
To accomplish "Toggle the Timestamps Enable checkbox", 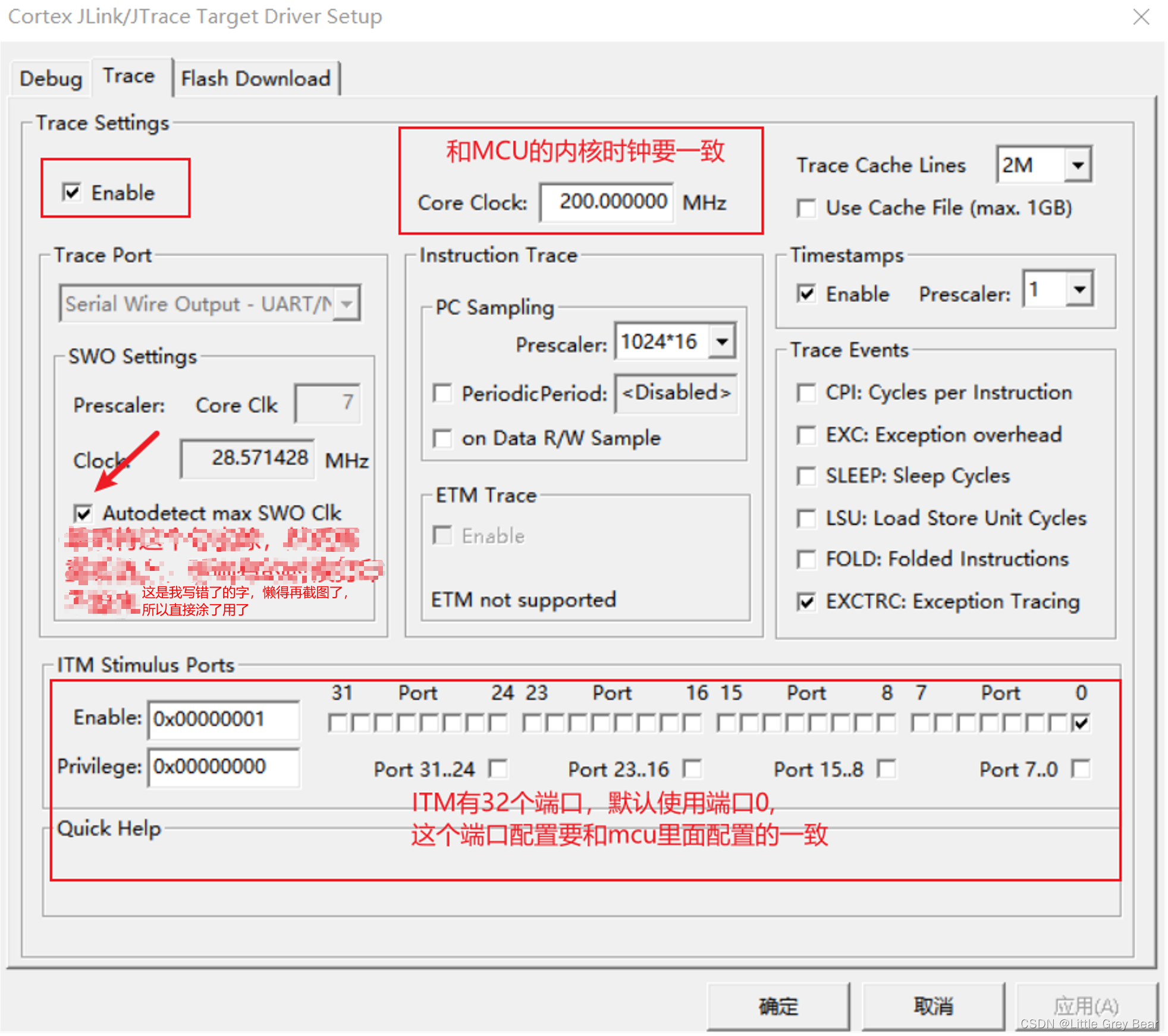I will click(x=806, y=294).
